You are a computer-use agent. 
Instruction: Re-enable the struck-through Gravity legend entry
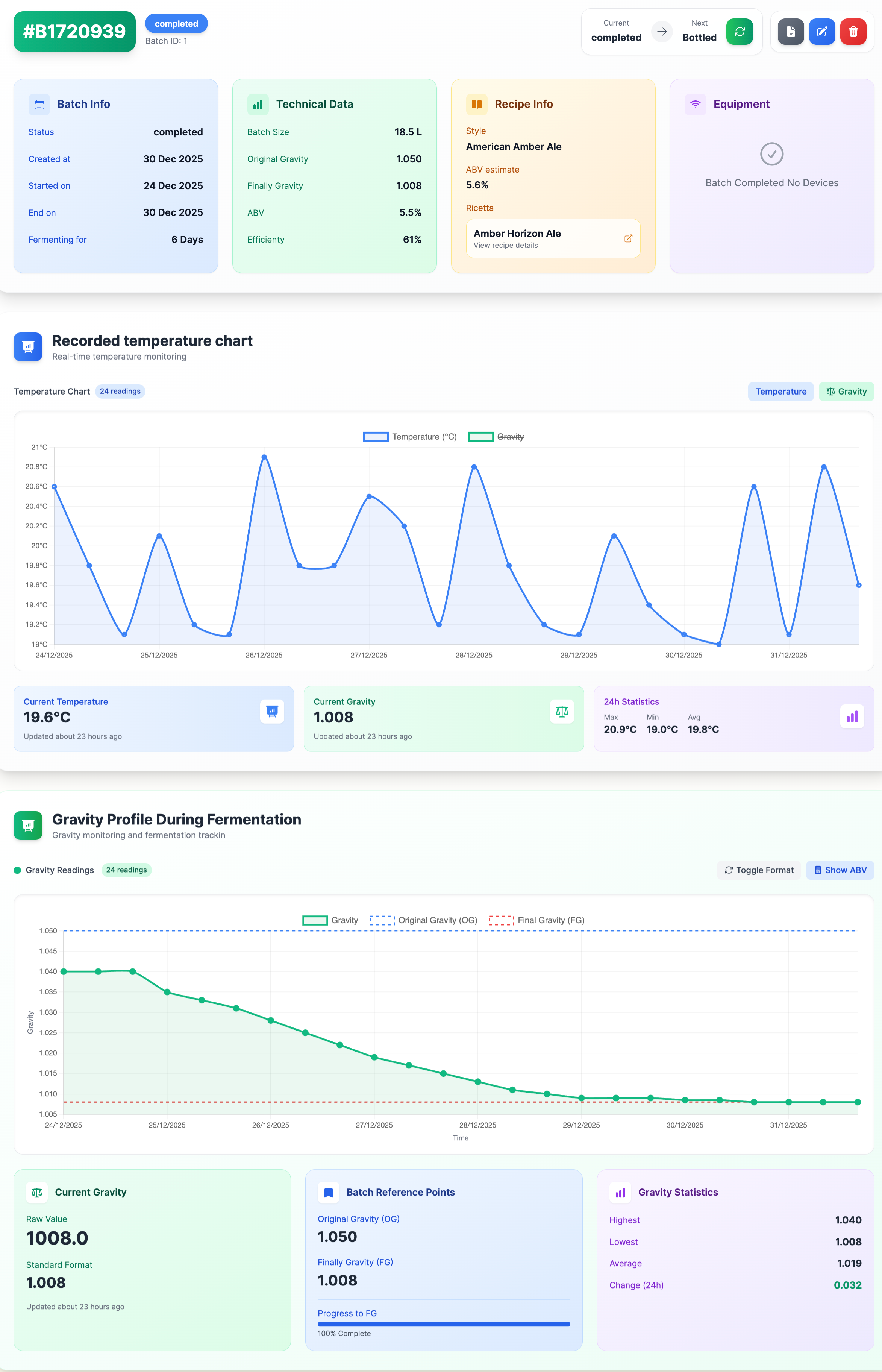496,437
